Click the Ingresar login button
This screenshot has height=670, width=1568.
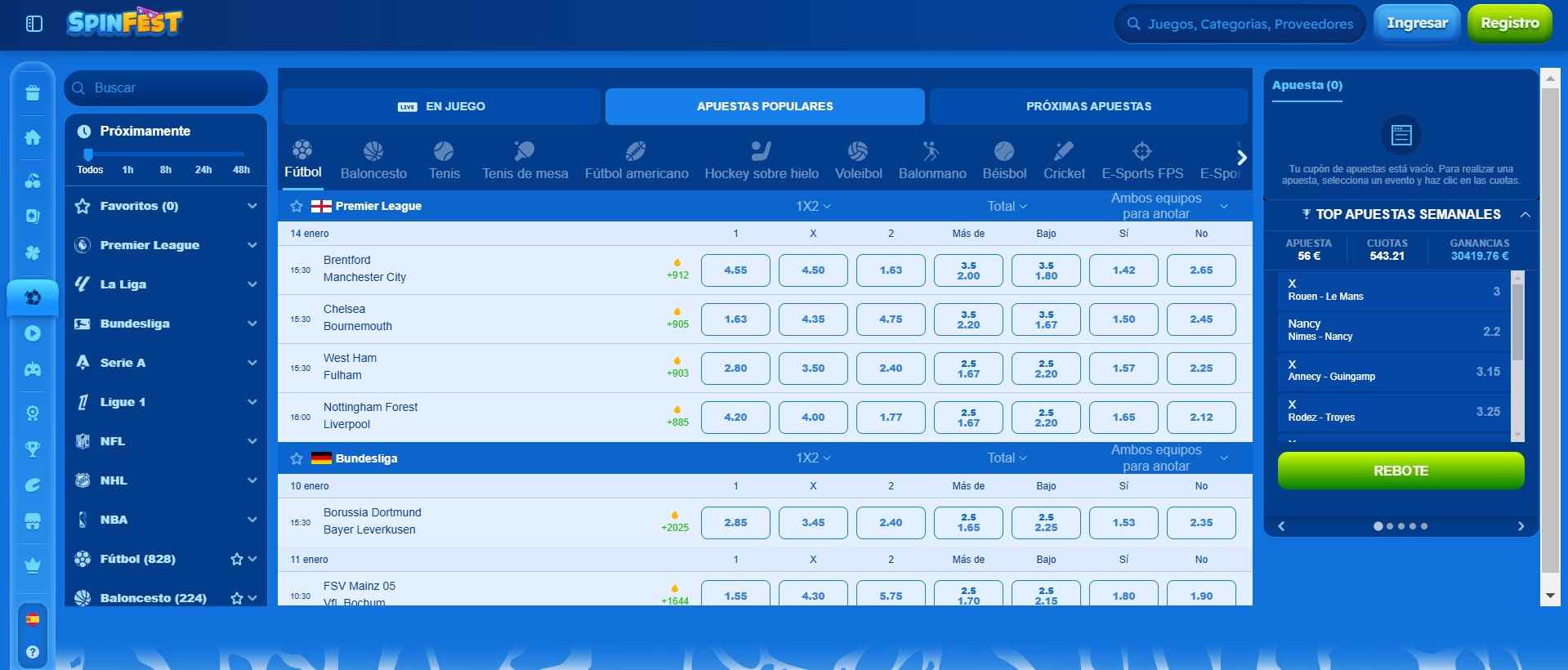coord(1417,24)
